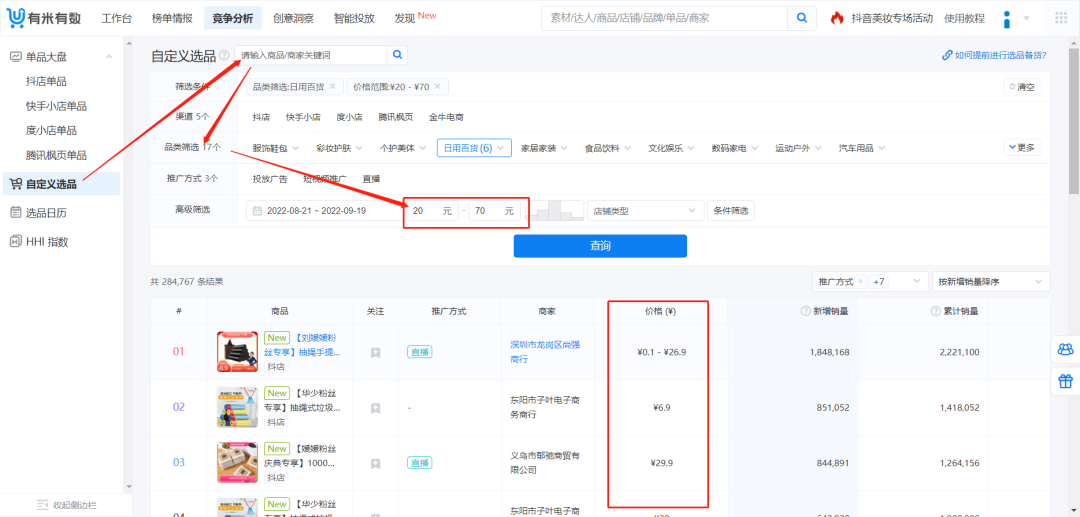Click the 条件筛选 button
This screenshot has height=517, width=1080.
(x=731, y=211)
